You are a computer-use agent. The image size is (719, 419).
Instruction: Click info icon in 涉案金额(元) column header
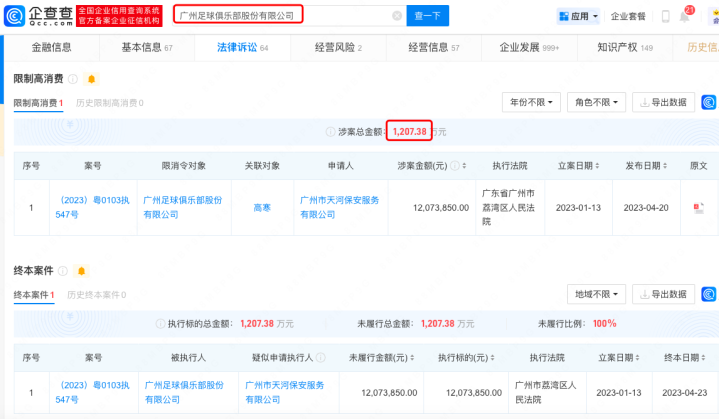click(455, 166)
